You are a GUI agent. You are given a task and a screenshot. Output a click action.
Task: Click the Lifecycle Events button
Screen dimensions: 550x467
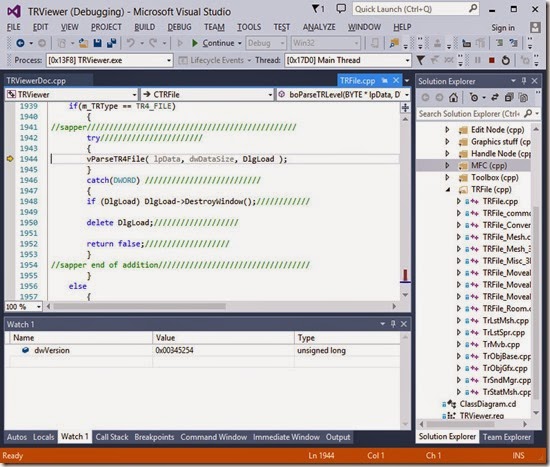[214, 60]
